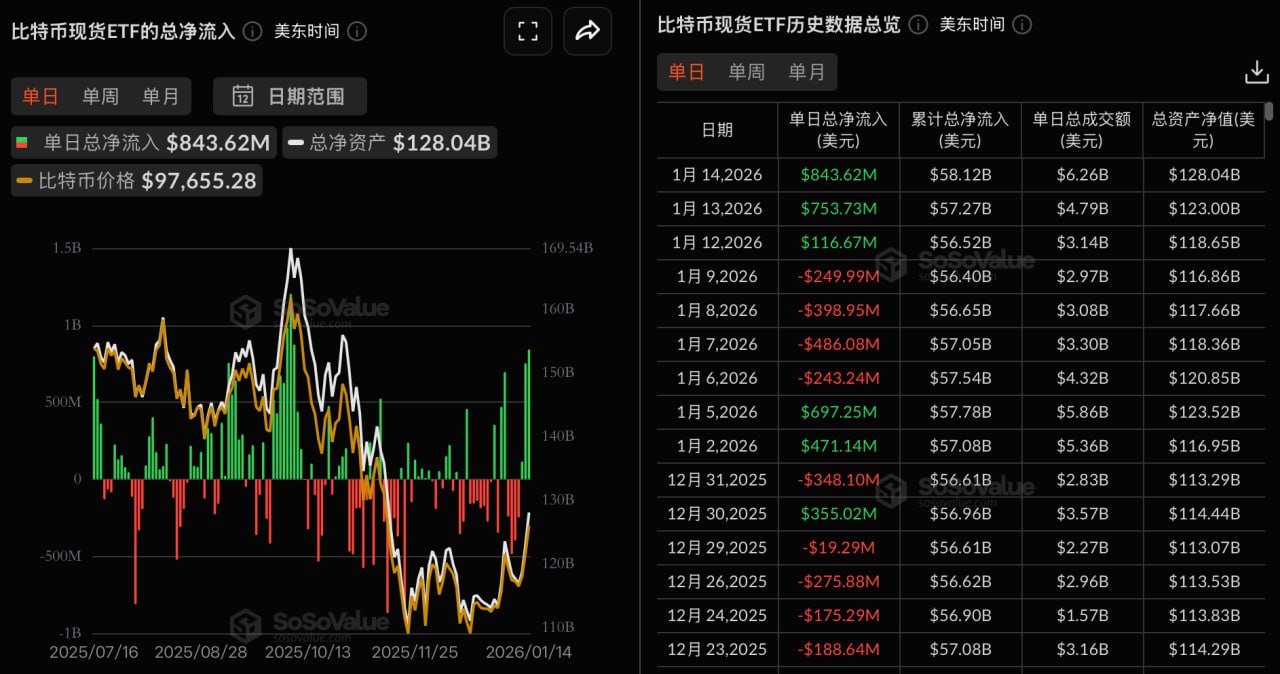Click the 单日总净流入 column header
1280x674 pixels.
[x=838, y=130]
